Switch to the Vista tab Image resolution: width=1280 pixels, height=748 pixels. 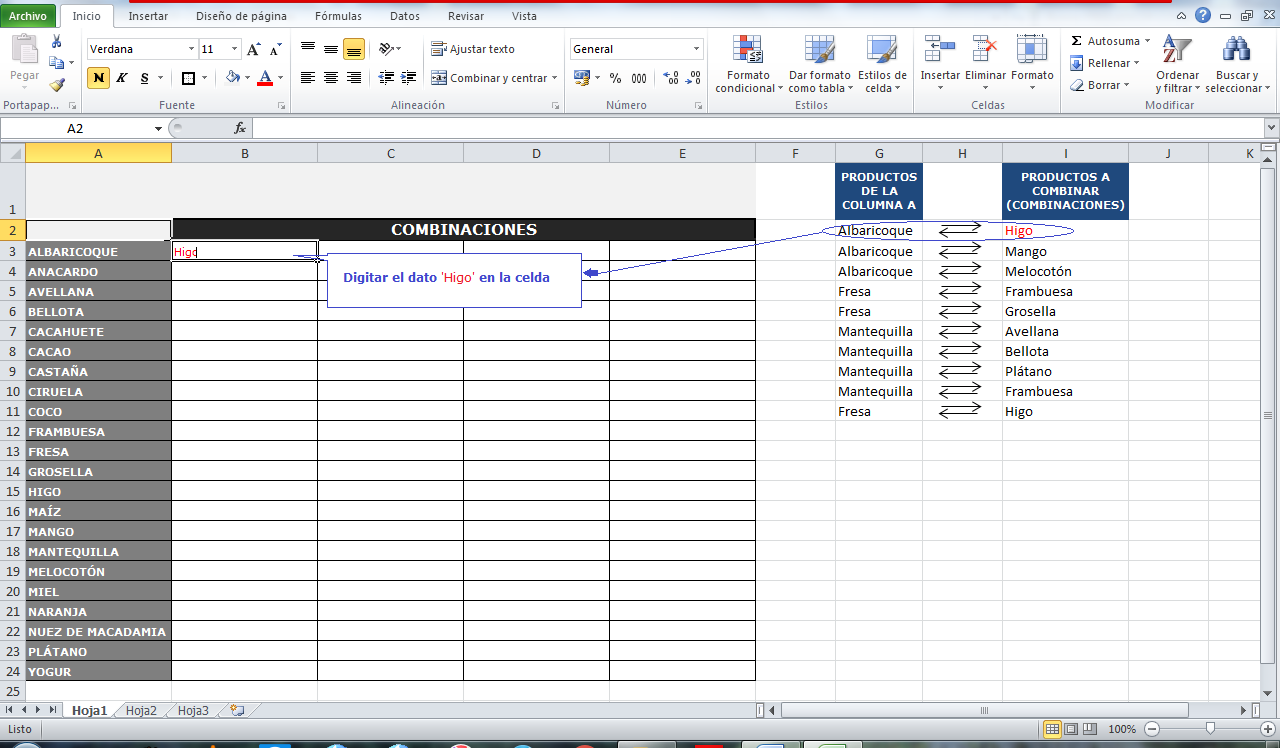click(524, 16)
